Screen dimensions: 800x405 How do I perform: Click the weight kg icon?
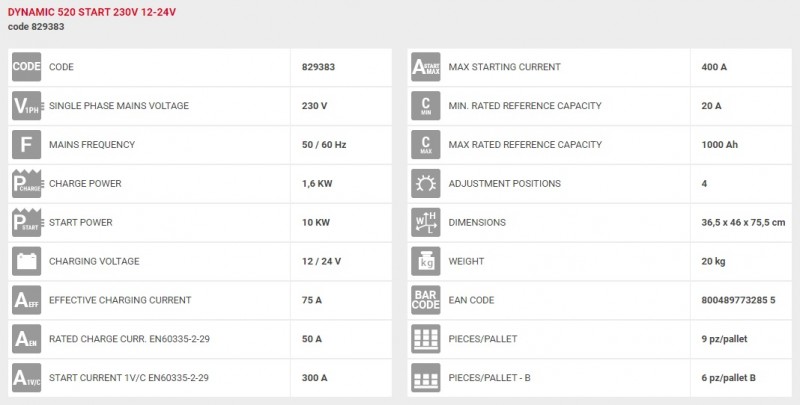[x=426, y=262]
